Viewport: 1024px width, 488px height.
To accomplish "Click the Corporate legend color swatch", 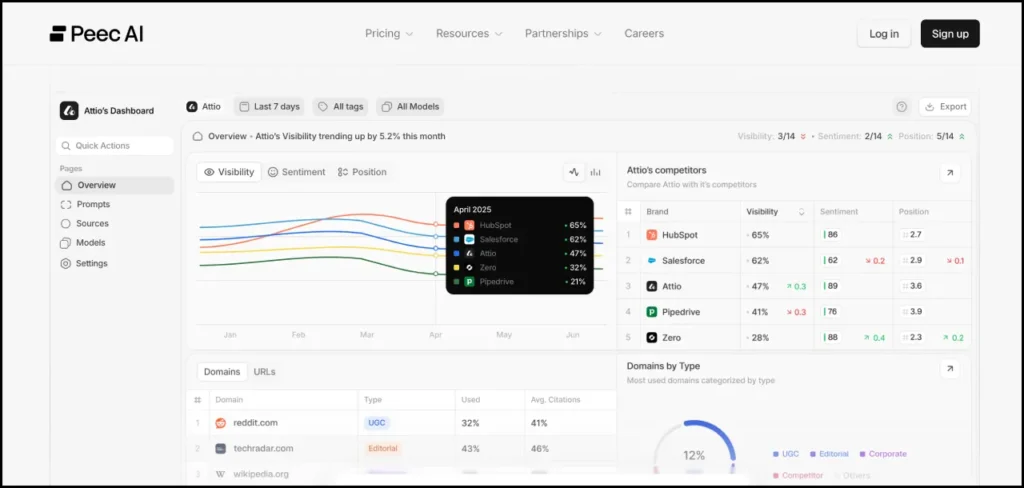I will (x=862, y=454).
